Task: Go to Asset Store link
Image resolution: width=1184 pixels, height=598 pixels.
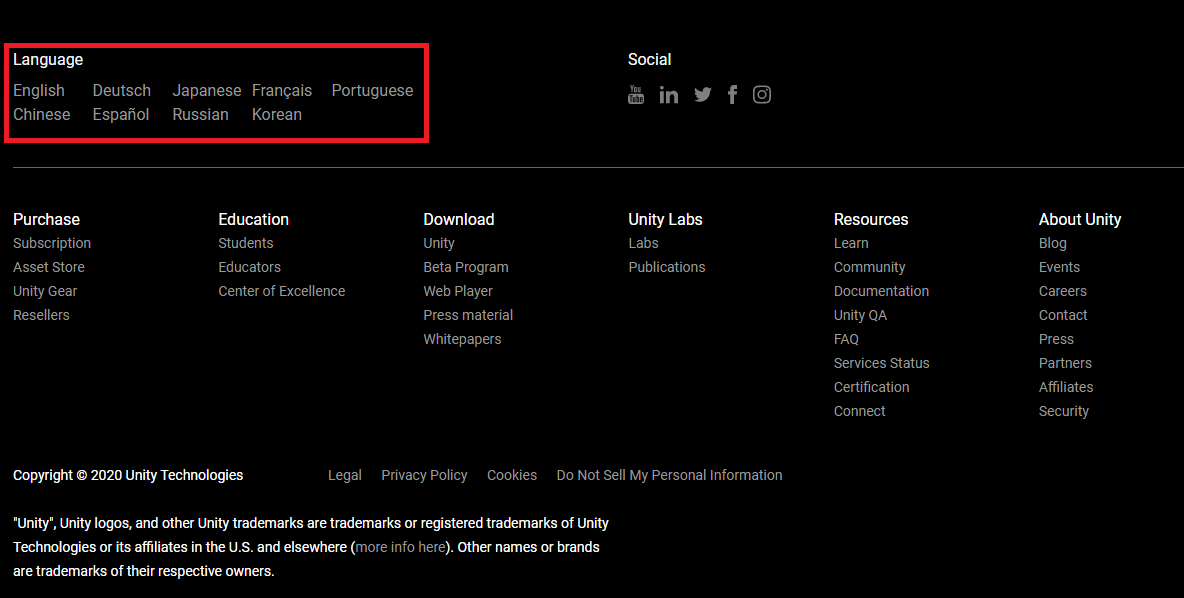Action: [48, 267]
